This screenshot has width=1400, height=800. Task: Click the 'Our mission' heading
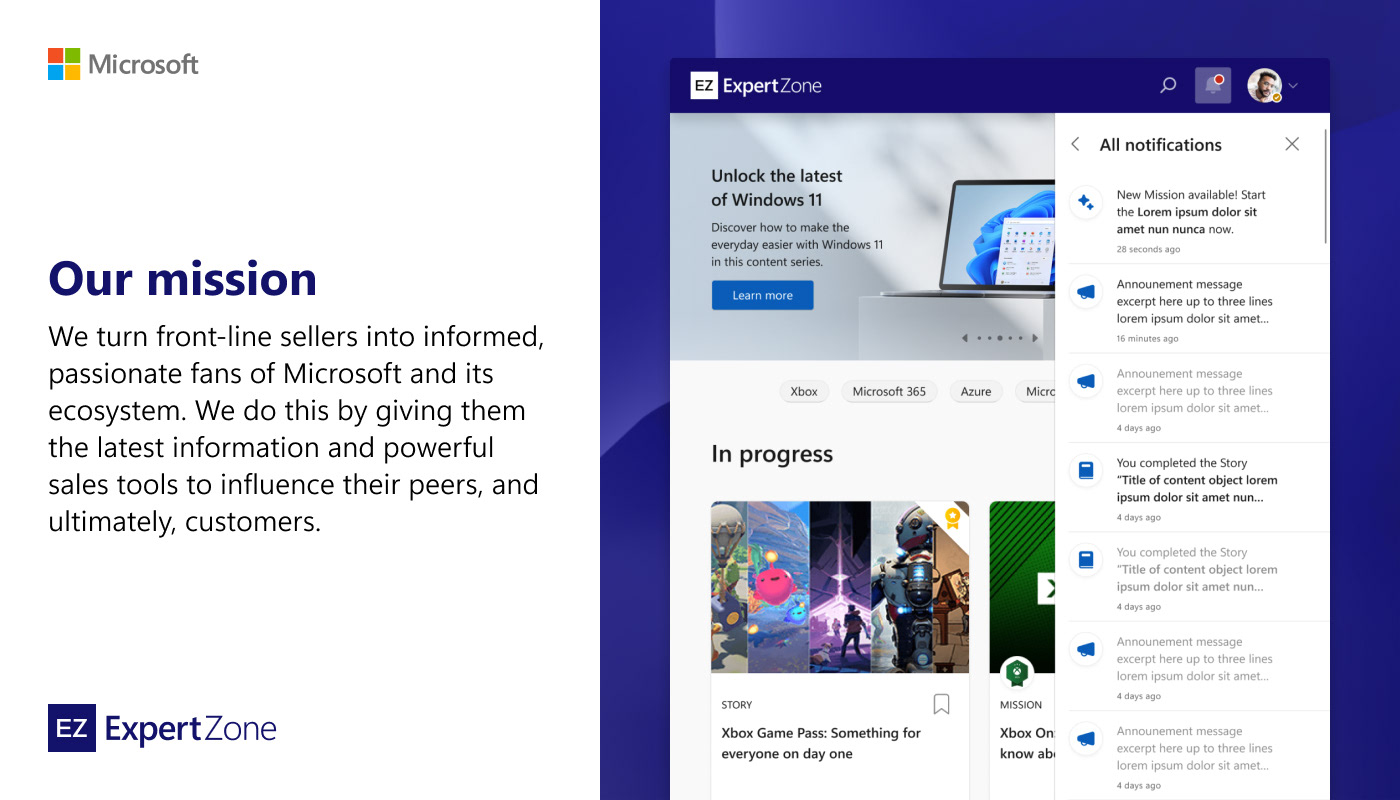pos(182,279)
